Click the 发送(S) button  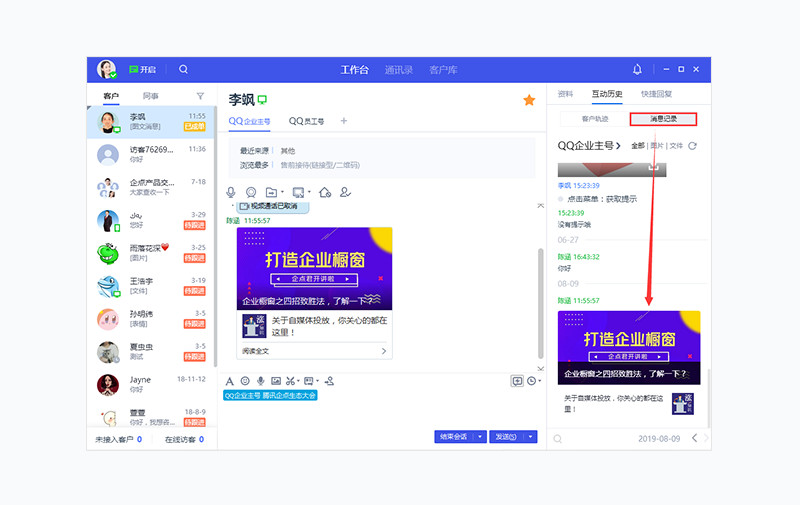click(x=507, y=437)
